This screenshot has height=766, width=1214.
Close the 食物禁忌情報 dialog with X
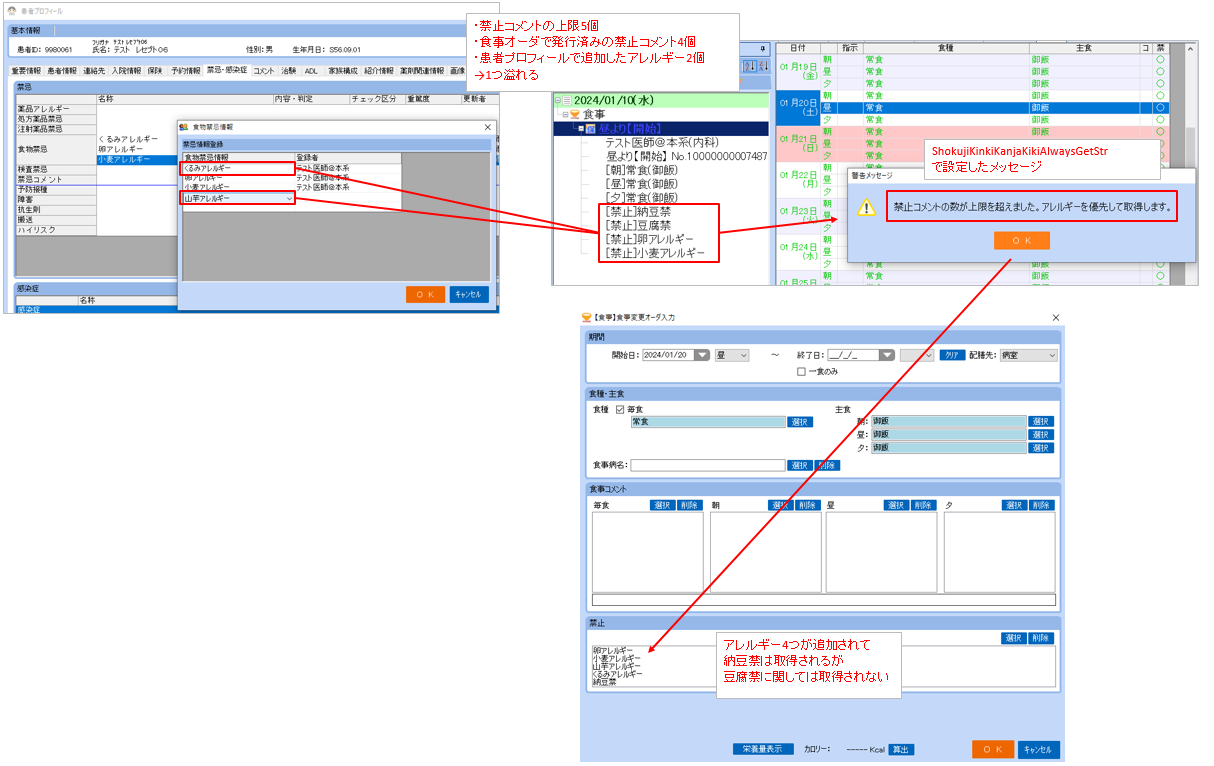tap(488, 128)
